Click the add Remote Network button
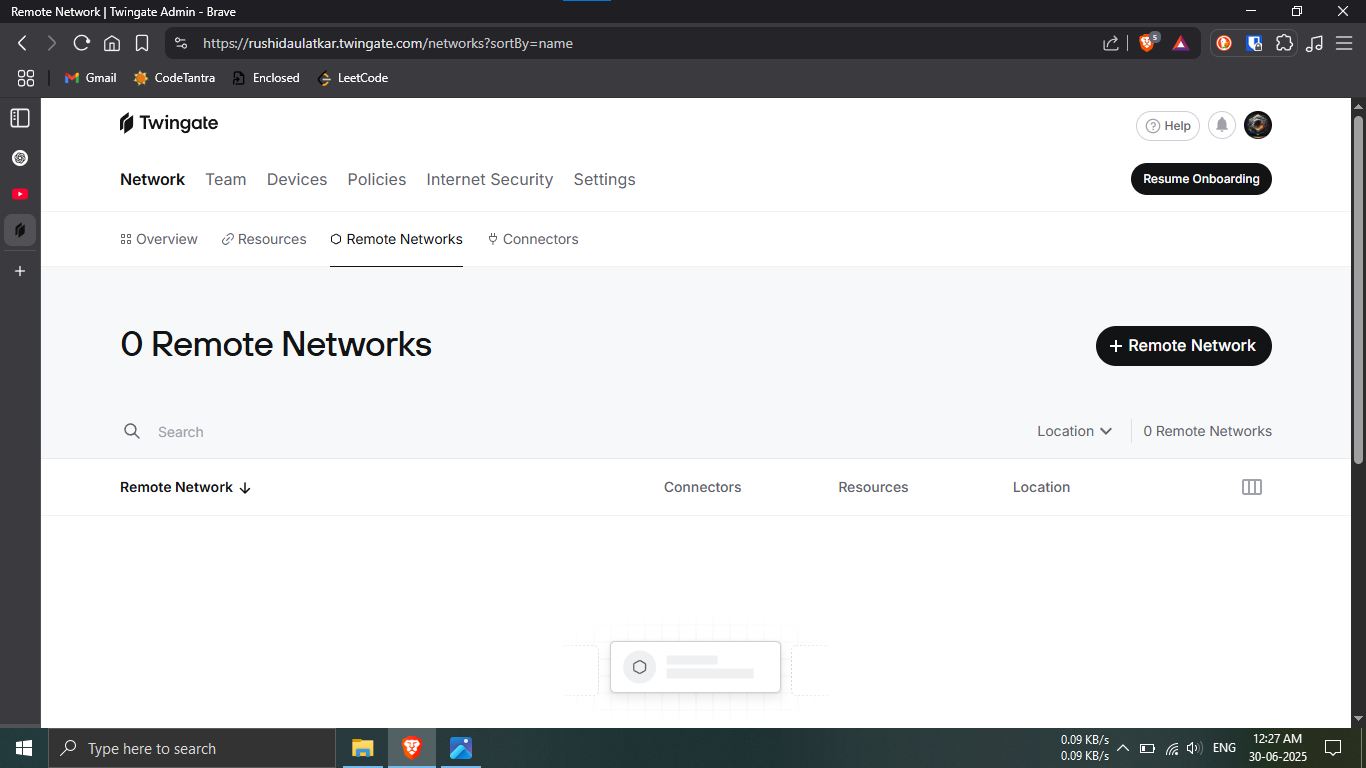This screenshot has width=1366, height=768. (1183, 345)
